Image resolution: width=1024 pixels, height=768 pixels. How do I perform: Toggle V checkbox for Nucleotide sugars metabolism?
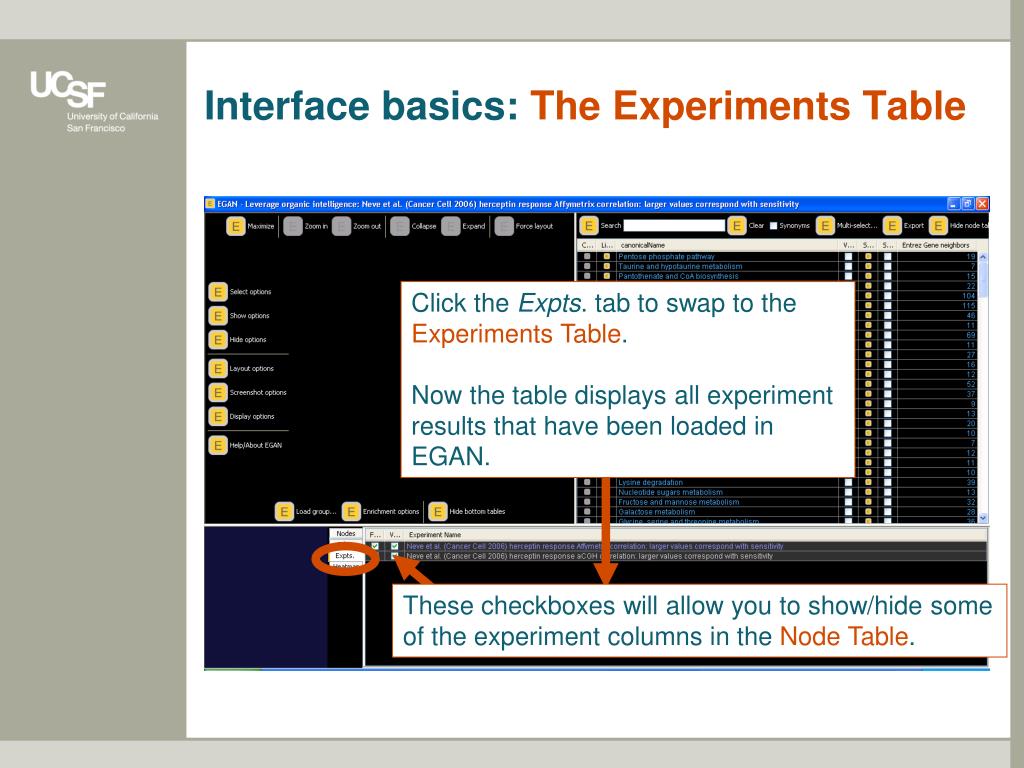(848, 492)
